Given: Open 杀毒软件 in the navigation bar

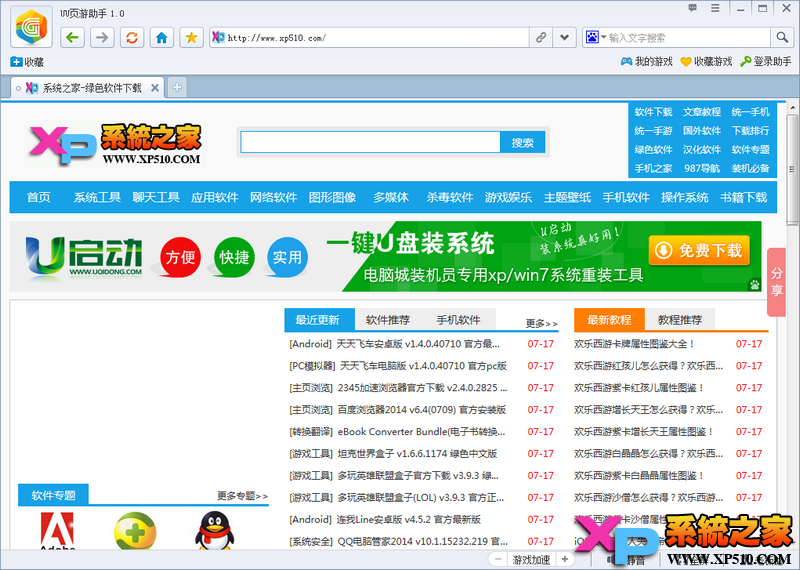Looking at the screenshot, I should (x=449, y=197).
